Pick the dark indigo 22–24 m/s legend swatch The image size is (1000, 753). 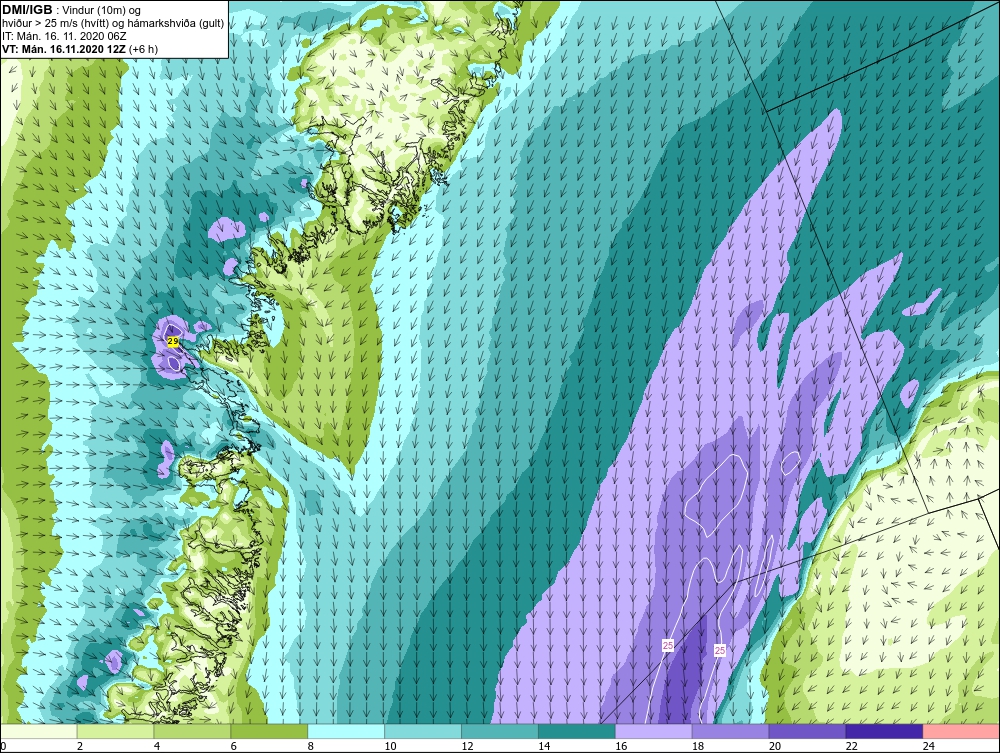click(x=884, y=731)
